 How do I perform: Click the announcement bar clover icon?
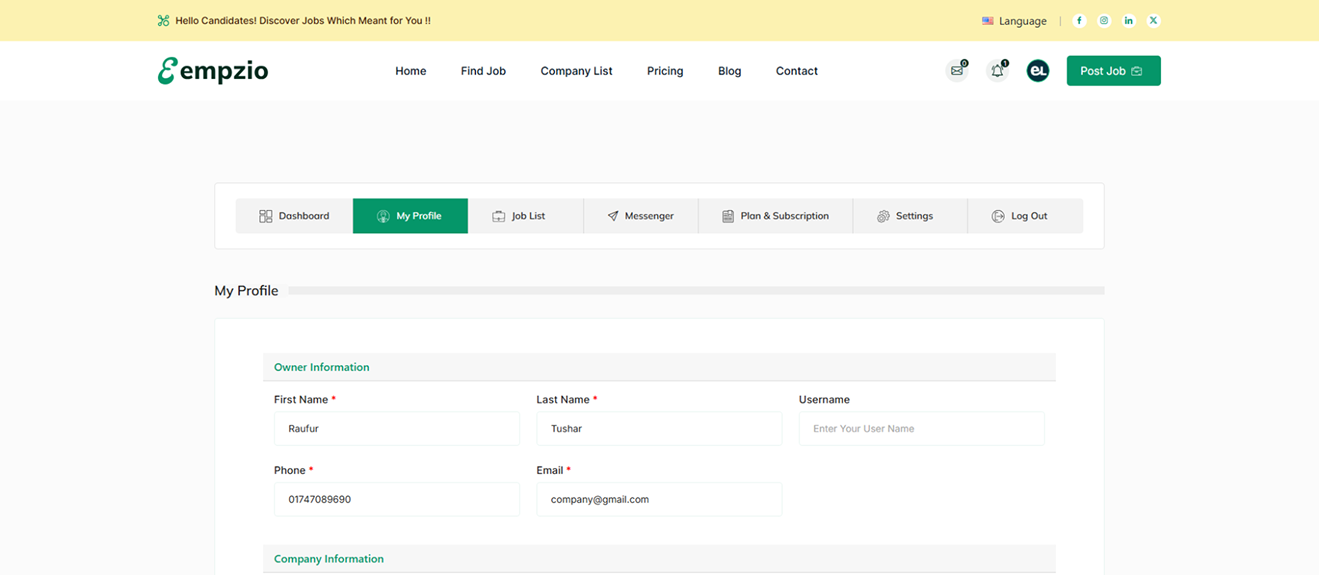[x=163, y=20]
